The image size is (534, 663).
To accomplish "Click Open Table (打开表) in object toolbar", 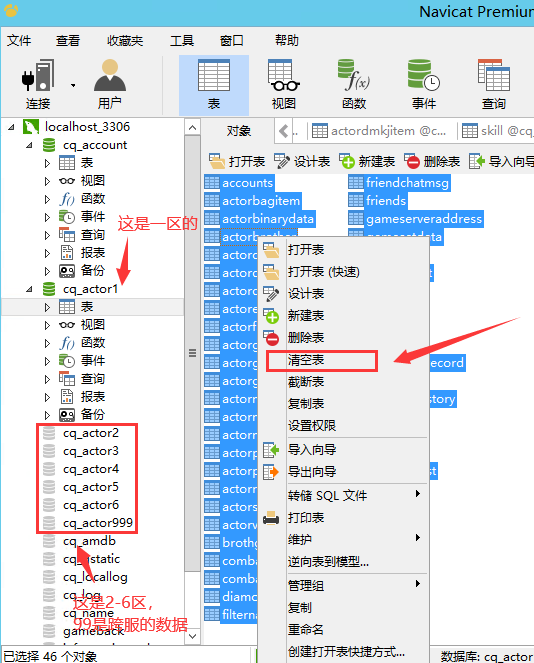I will pyautogui.click(x=237, y=161).
